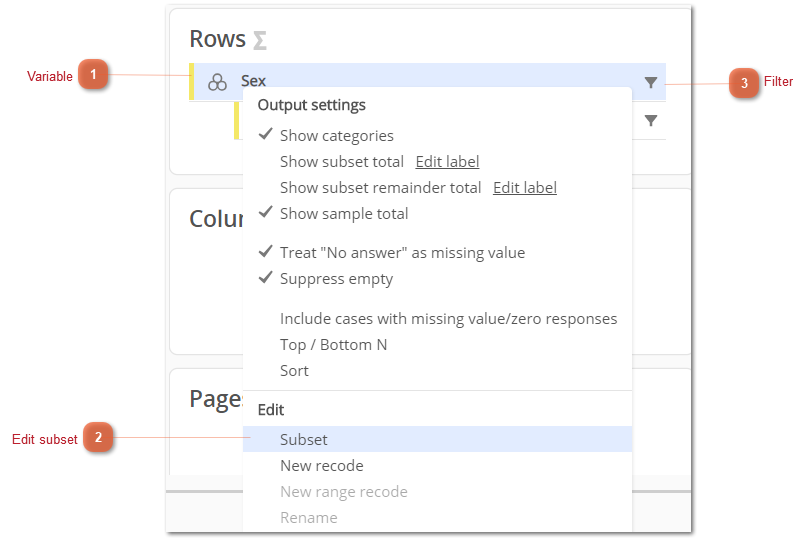Toggle Suppress empty option
The height and width of the screenshot is (541, 809).
pyautogui.click(x=336, y=279)
